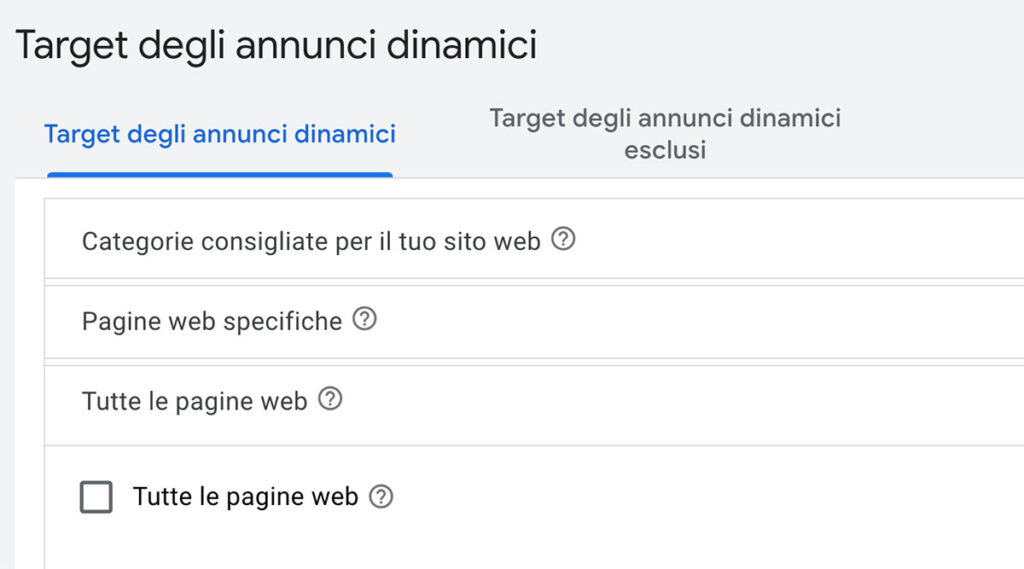Show help for the Tutte le pagine web checkbox

click(x=381, y=496)
